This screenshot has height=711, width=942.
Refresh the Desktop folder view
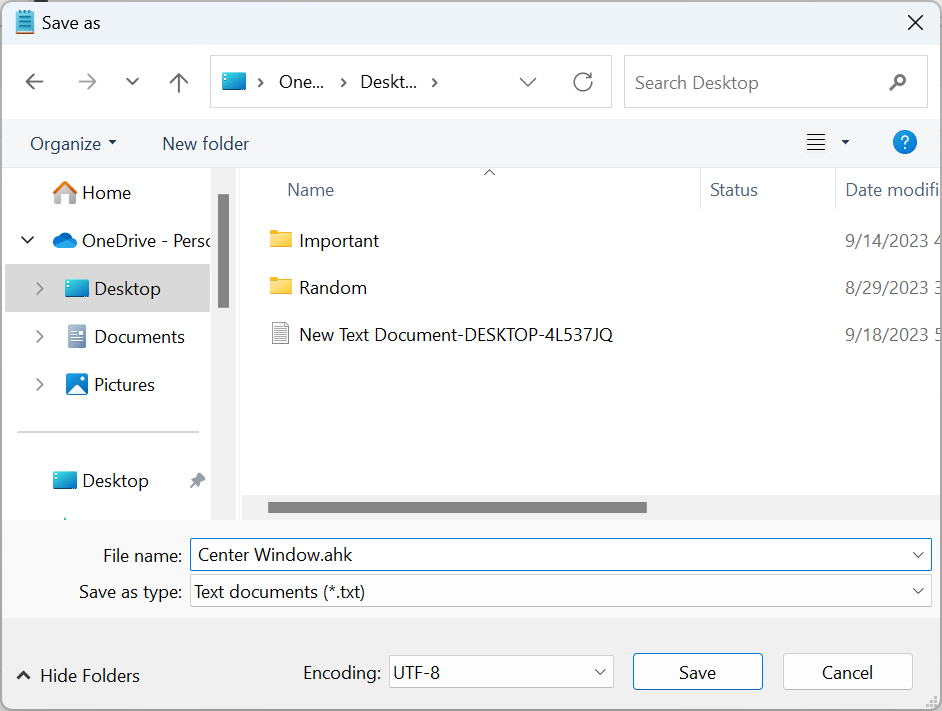583,82
